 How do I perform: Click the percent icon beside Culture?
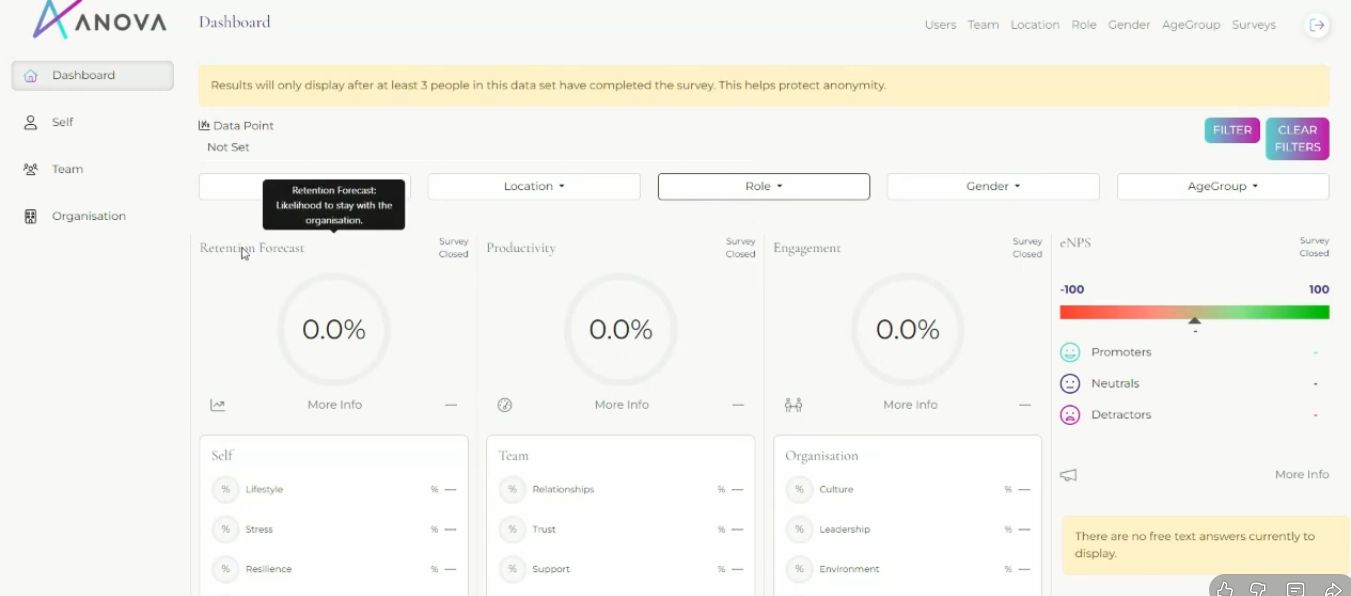click(x=799, y=489)
